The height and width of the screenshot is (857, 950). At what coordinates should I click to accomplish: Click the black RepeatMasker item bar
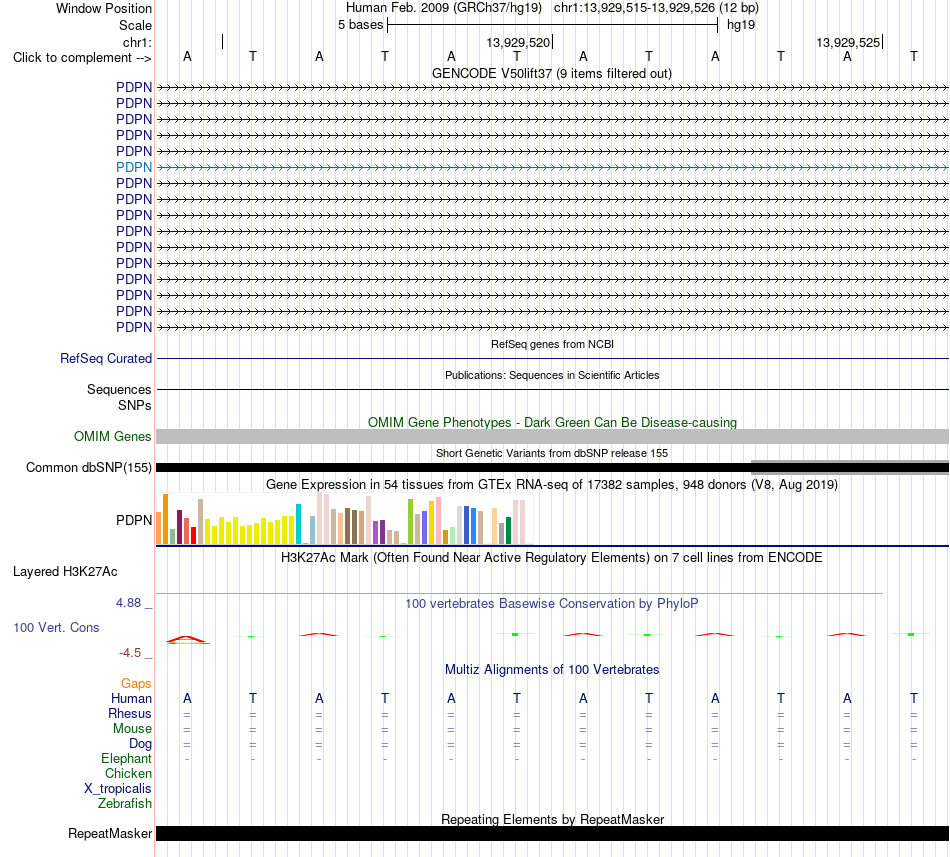point(552,833)
